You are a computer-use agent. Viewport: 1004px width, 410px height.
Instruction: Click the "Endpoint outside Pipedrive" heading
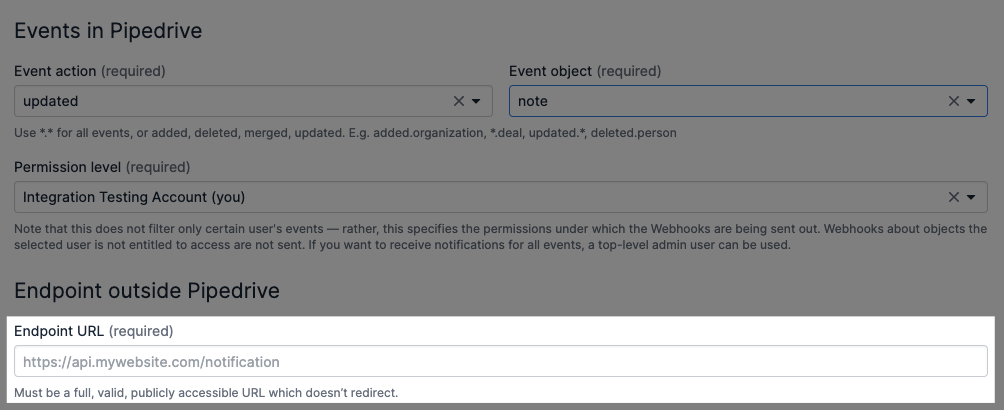tap(147, 291)
